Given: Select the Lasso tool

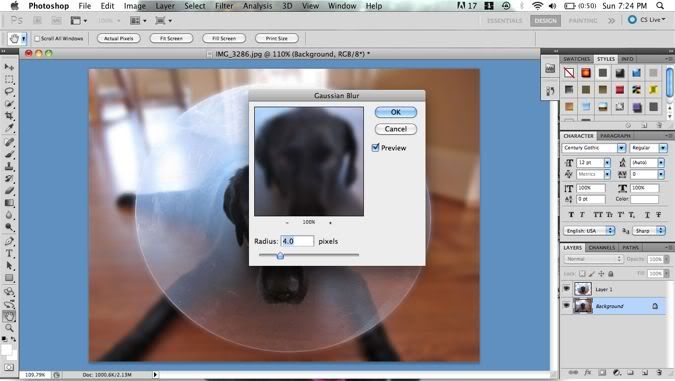Looking at the screenshot, I should click(9, 91).
